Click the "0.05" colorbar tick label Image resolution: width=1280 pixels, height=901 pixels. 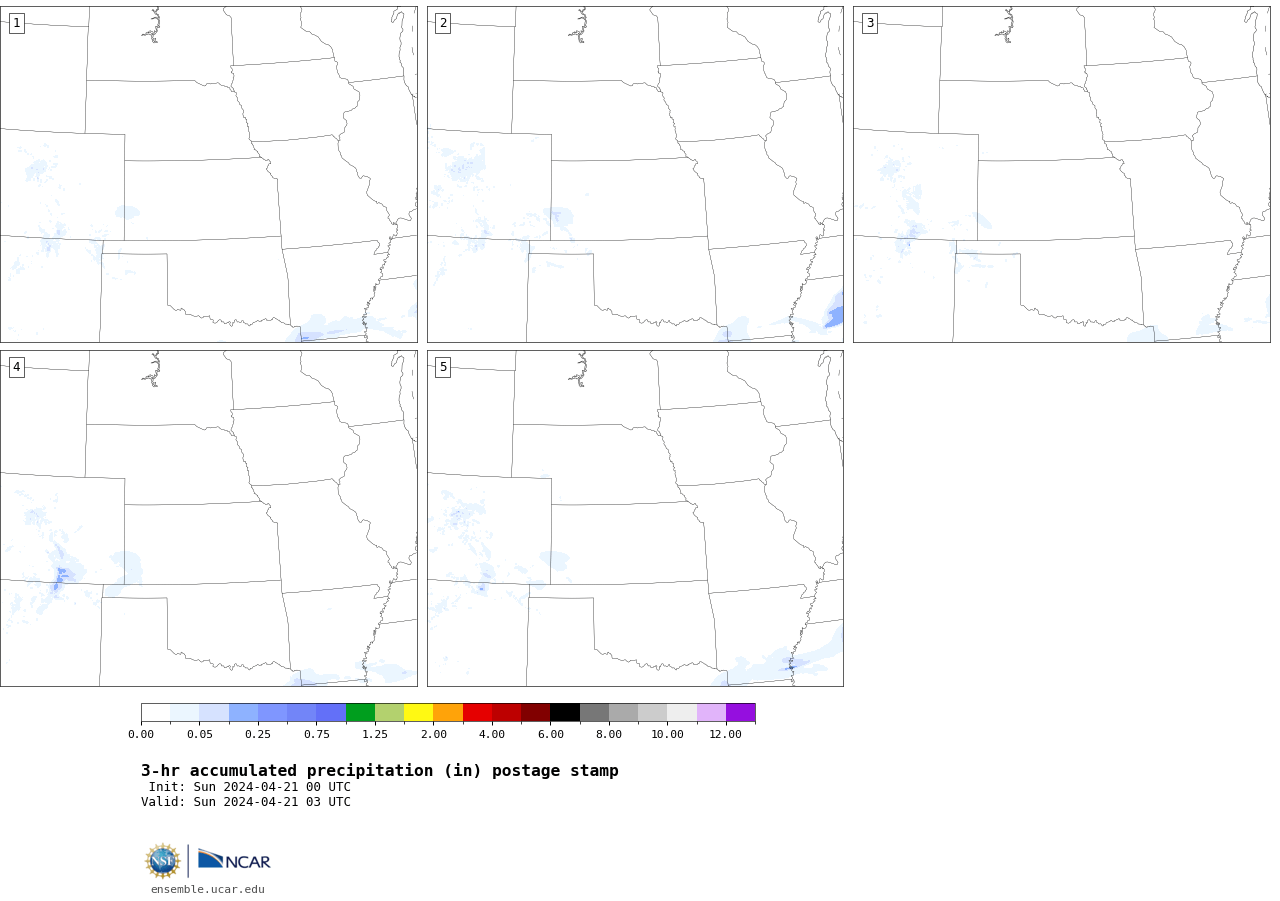point(200,734)
